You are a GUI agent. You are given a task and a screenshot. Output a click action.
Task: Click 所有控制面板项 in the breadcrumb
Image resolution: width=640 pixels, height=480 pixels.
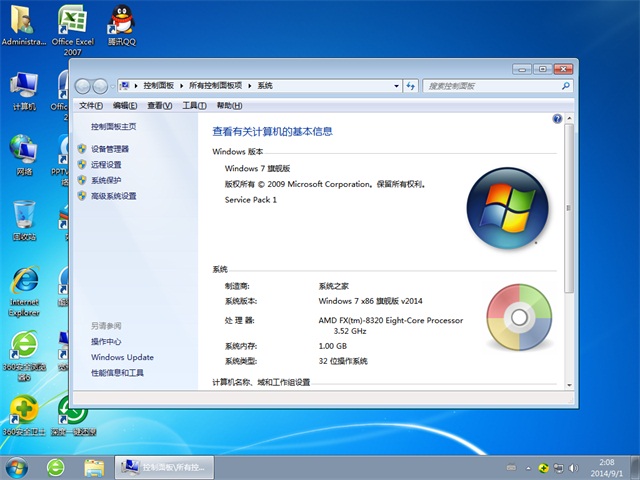(215, 86)
